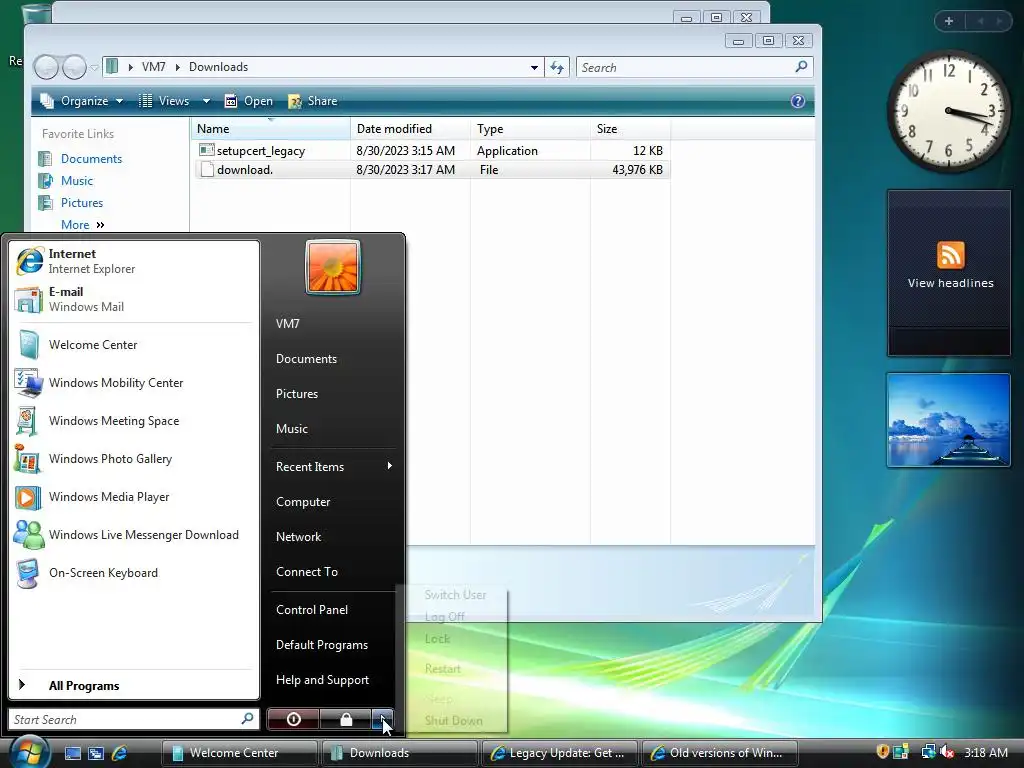Open Network from Start menu
Image resolution: width=1024 pixels, height=768 pixels.
333,537
